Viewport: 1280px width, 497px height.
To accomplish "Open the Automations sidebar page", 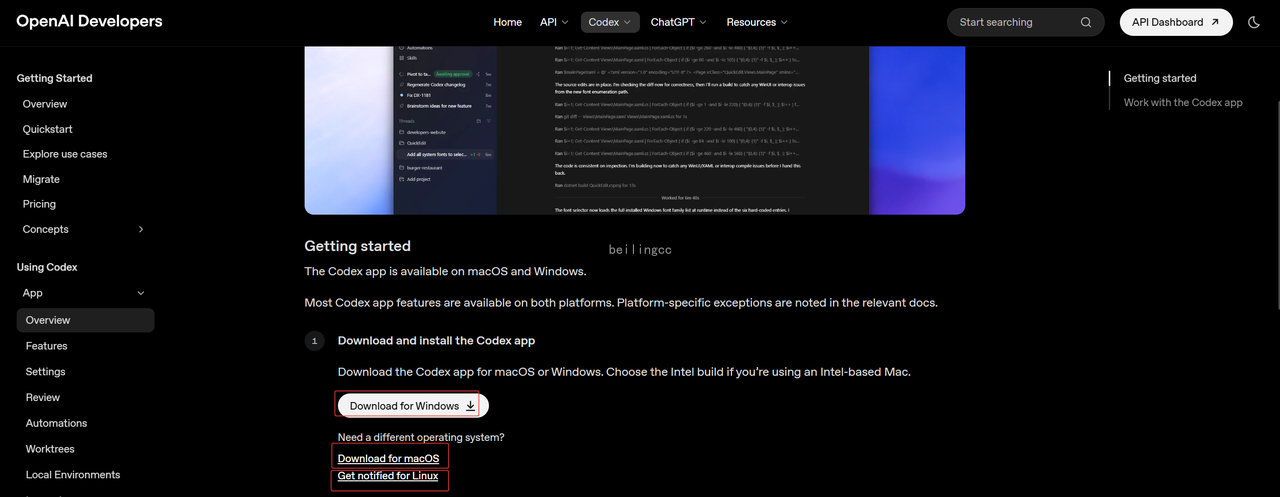I will pyautogui.click(x=56, y=423).
